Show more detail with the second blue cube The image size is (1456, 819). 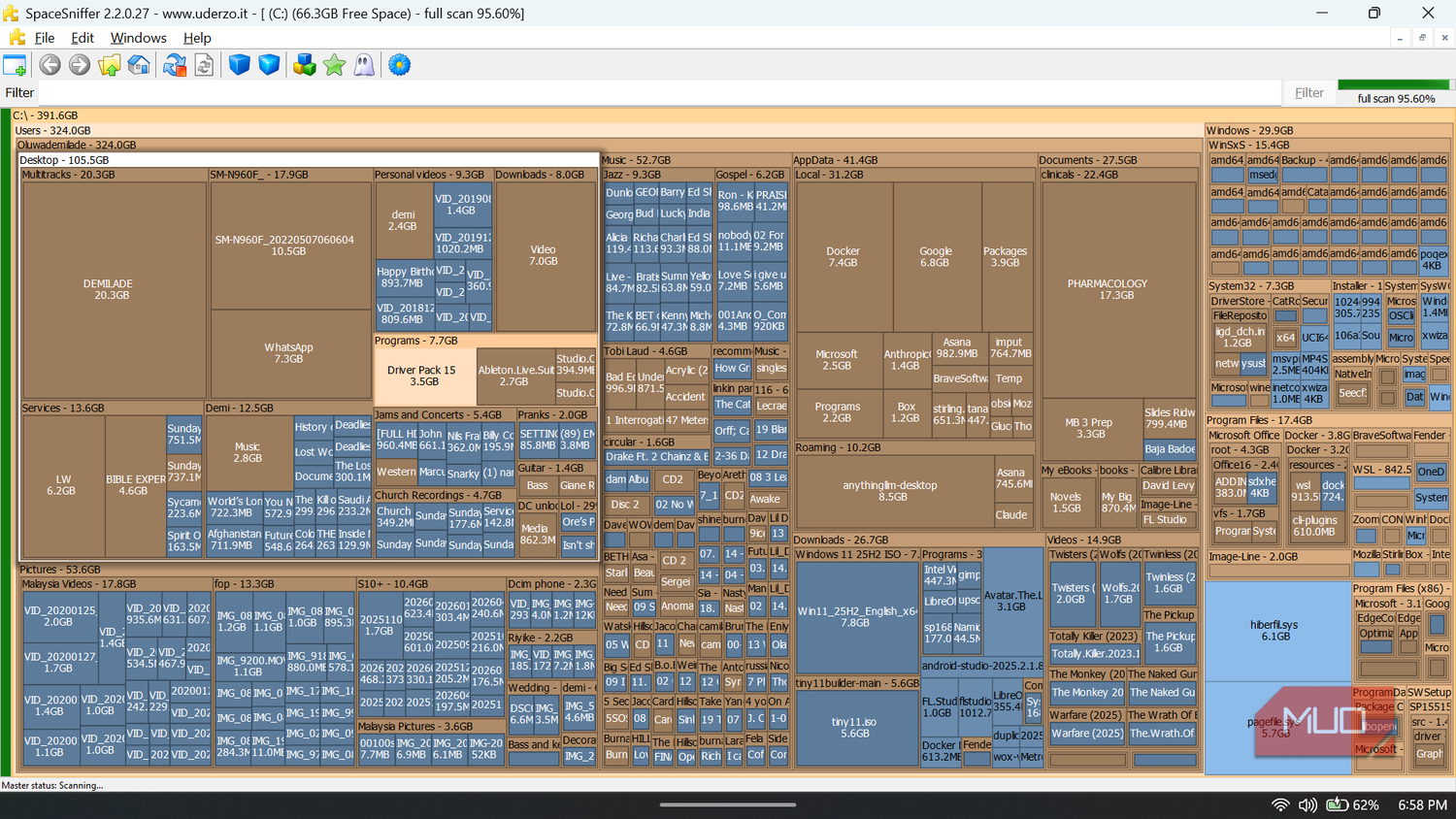tap(270, 65)
